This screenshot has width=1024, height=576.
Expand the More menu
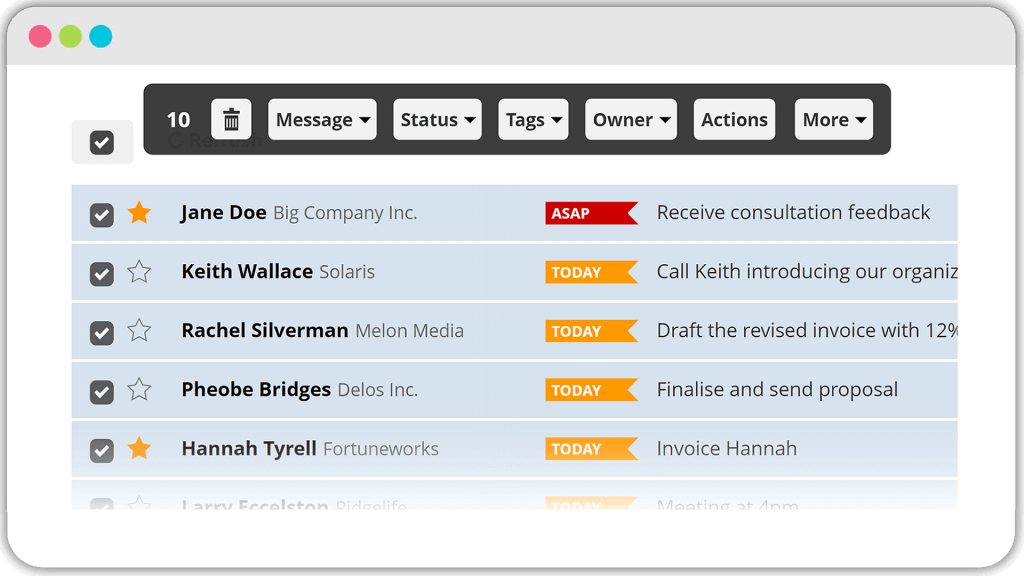pos(833,119)
